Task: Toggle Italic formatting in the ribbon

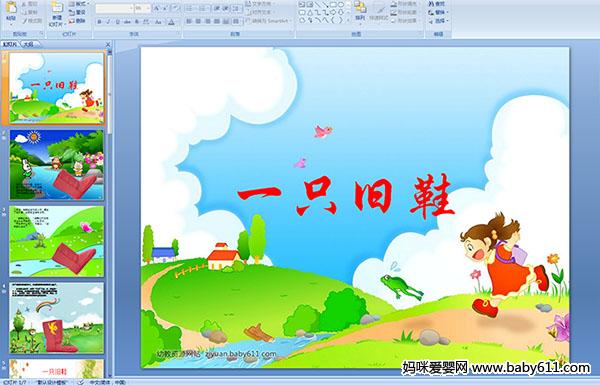Action: [x=108, y=22]
